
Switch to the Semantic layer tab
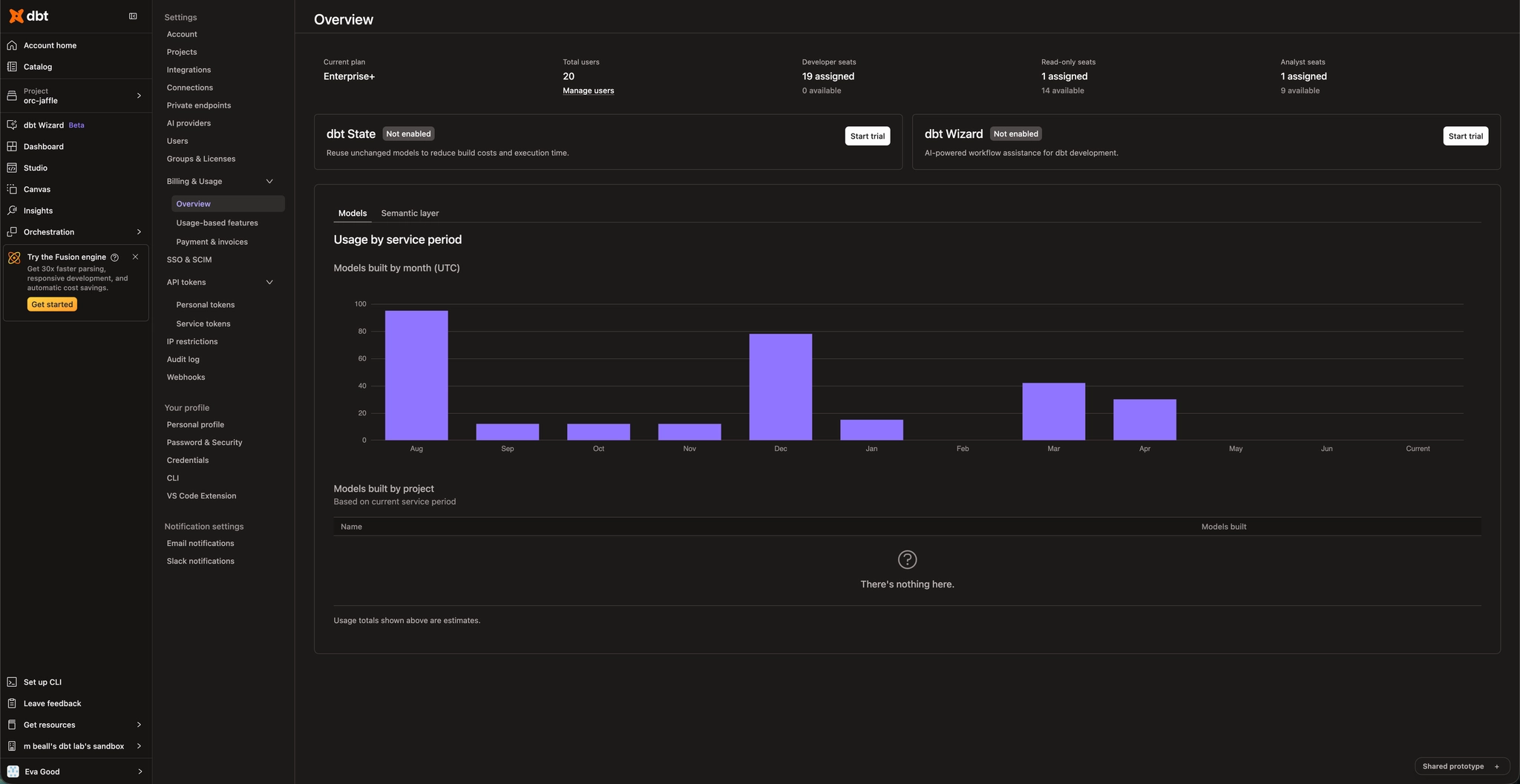[410, 214]
